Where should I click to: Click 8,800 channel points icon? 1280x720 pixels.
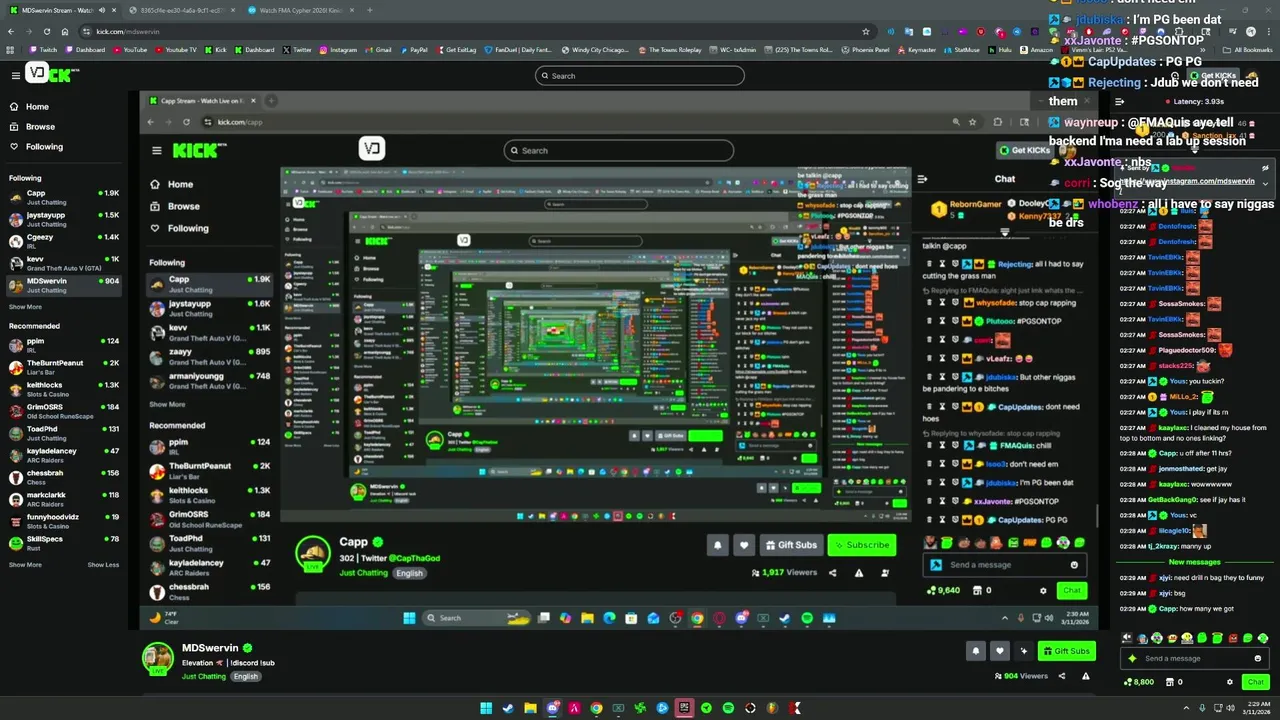pyautogui.click(x=1127, y=682)
